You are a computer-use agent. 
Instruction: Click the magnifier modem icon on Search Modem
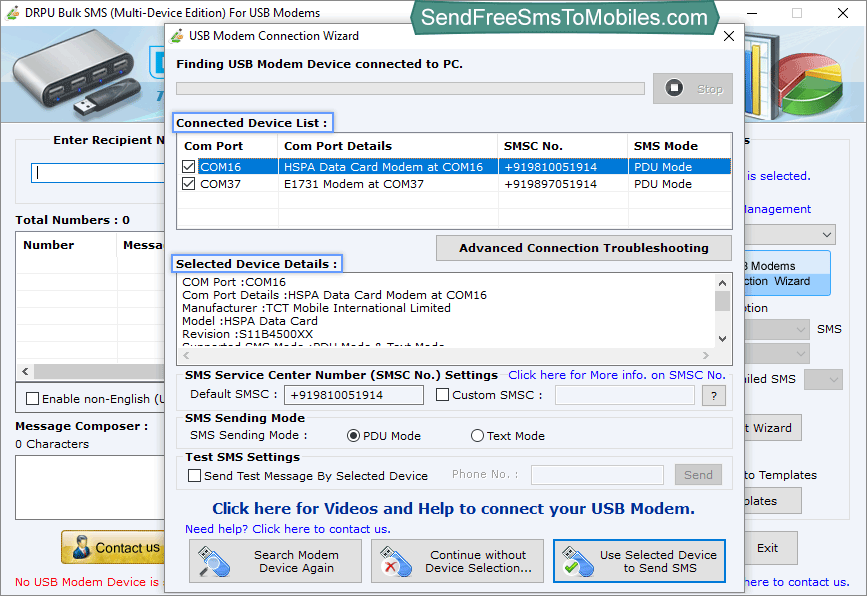pyautogui.click(x=213, y=562)
